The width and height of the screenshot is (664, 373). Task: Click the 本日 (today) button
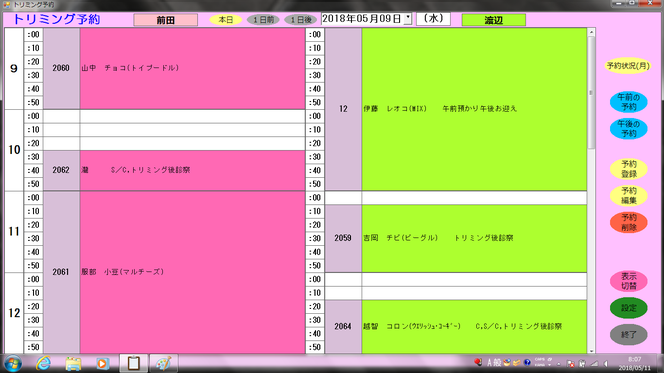coord(226,19)
